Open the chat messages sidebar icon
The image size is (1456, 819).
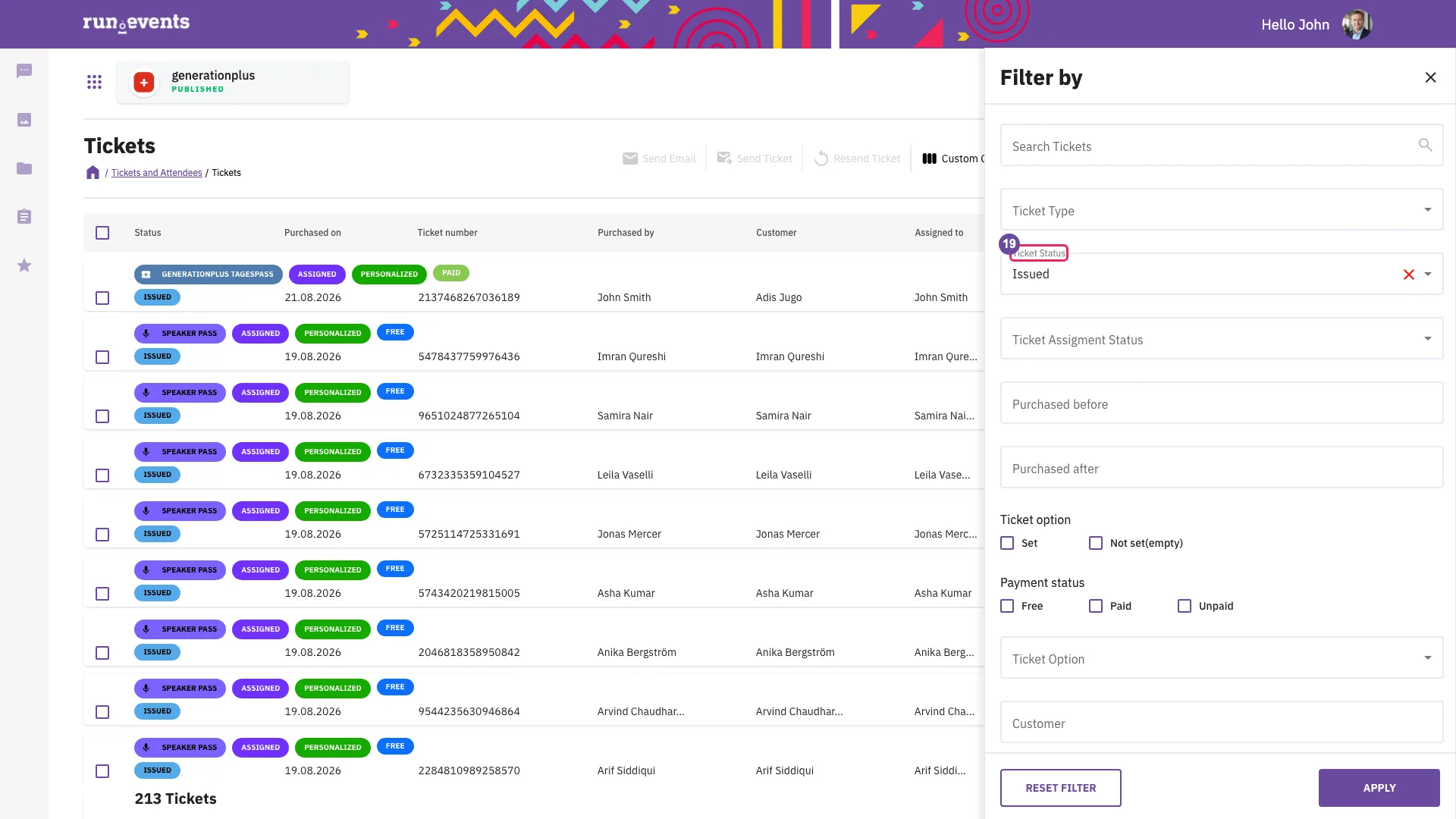[24, 71]
